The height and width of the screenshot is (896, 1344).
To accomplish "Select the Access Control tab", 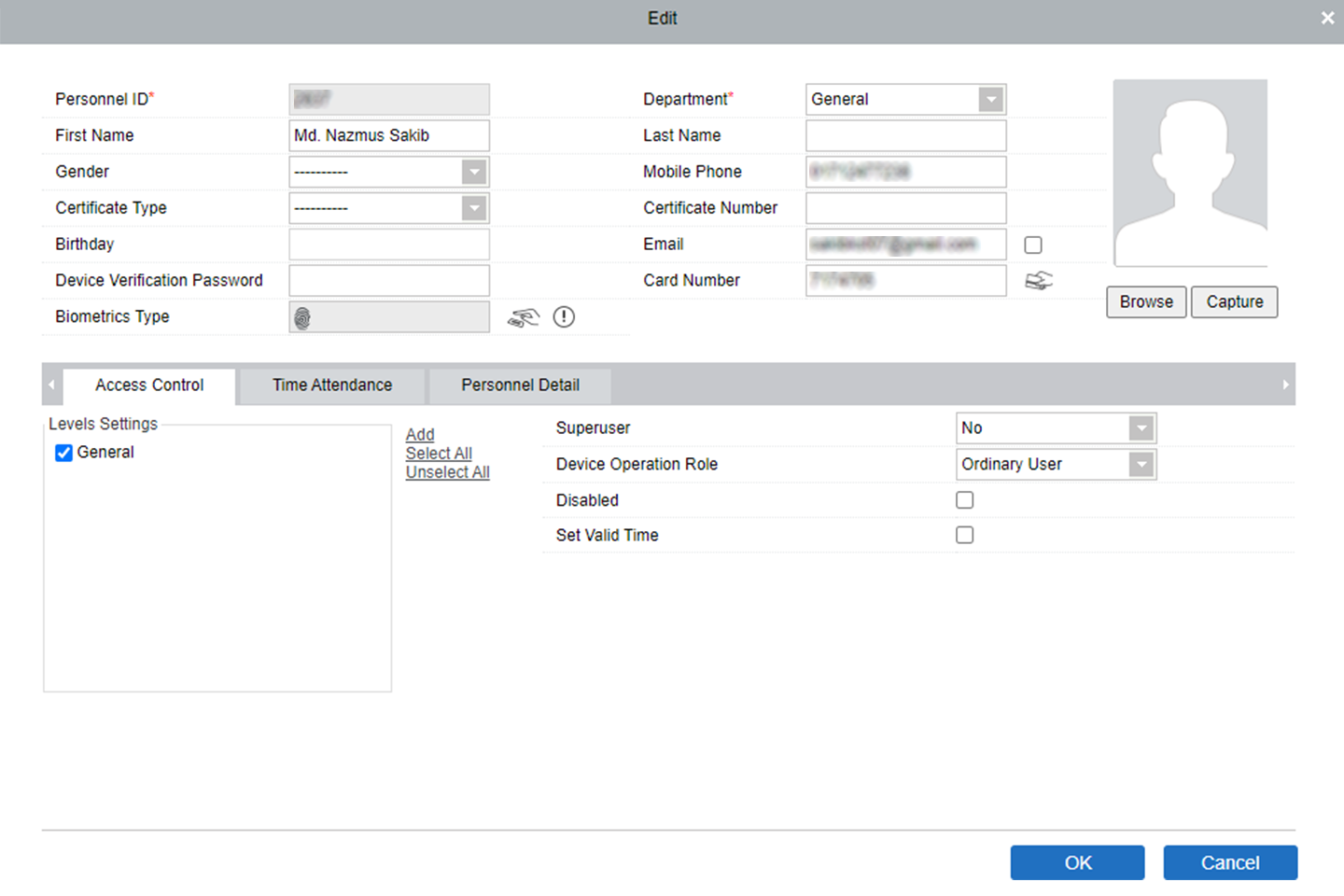I will click(x=149, y=385).
